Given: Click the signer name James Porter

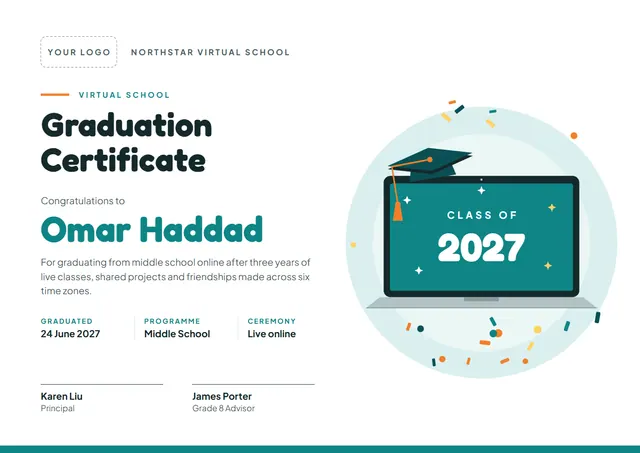Looking at the screenshot, I should 222,396.
